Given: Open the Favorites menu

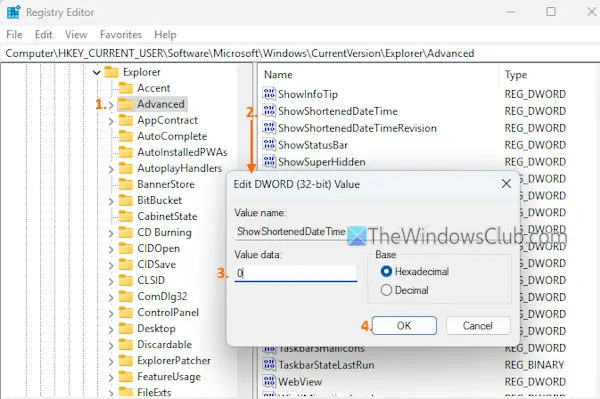Looking at the screenshot, I should coord(121,34).
